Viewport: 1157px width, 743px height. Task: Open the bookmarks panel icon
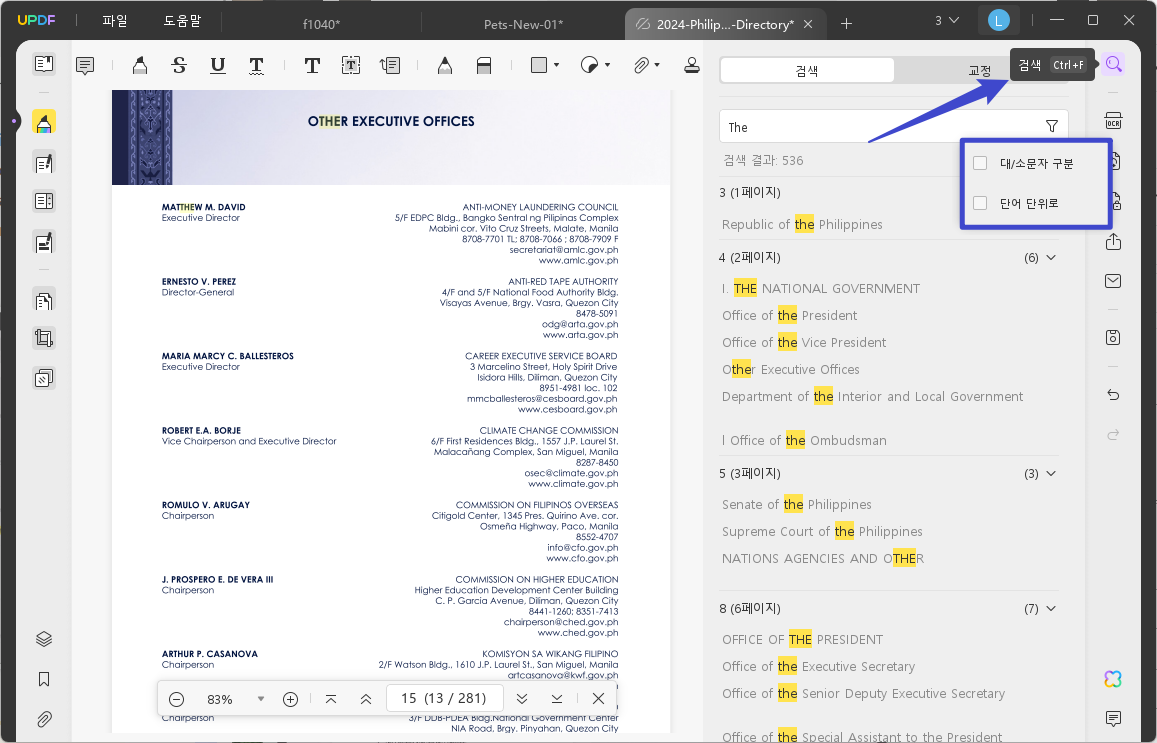[x=44, y=680]
